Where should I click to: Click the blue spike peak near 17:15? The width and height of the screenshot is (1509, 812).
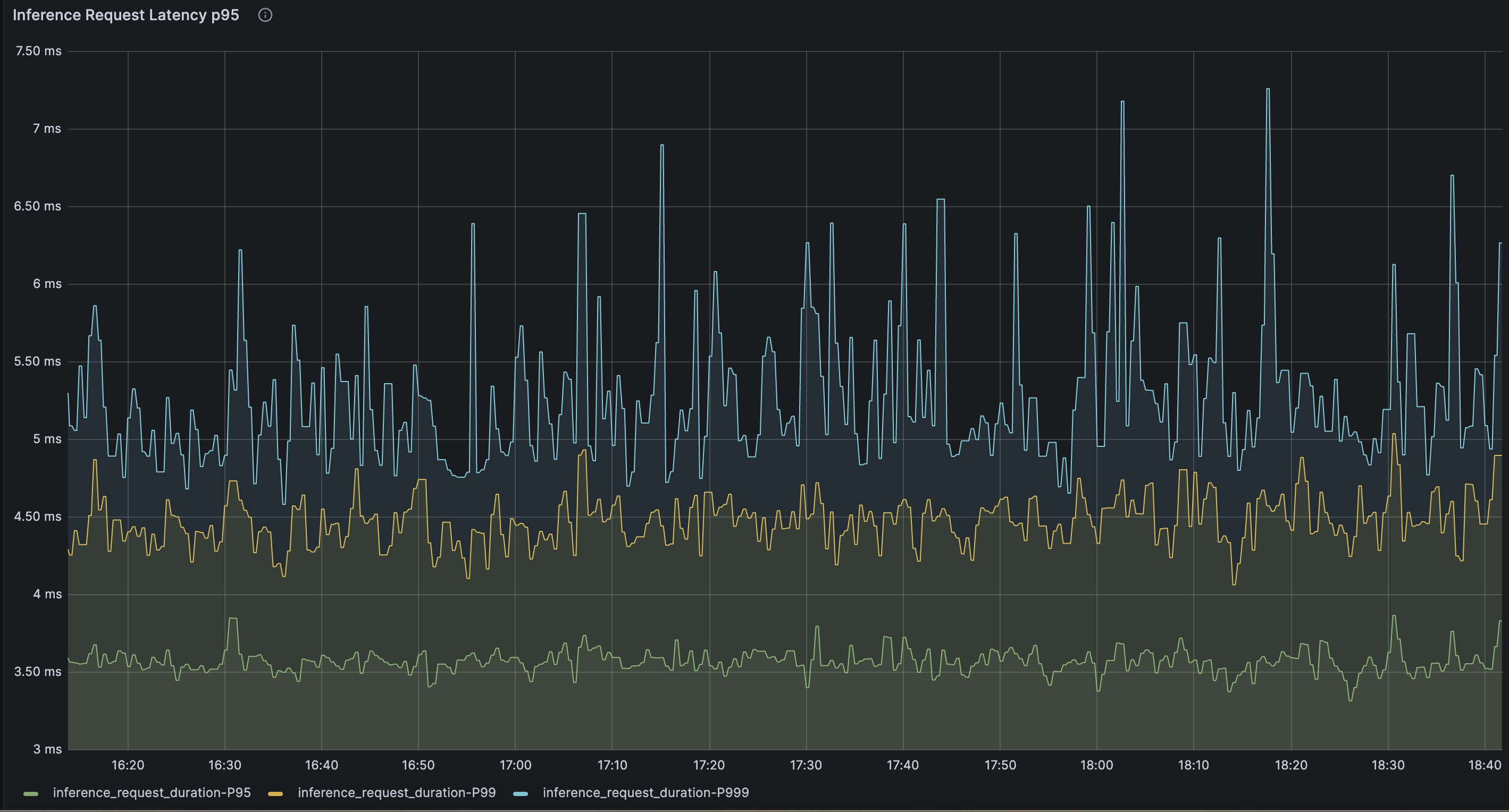tap(662, 145)
